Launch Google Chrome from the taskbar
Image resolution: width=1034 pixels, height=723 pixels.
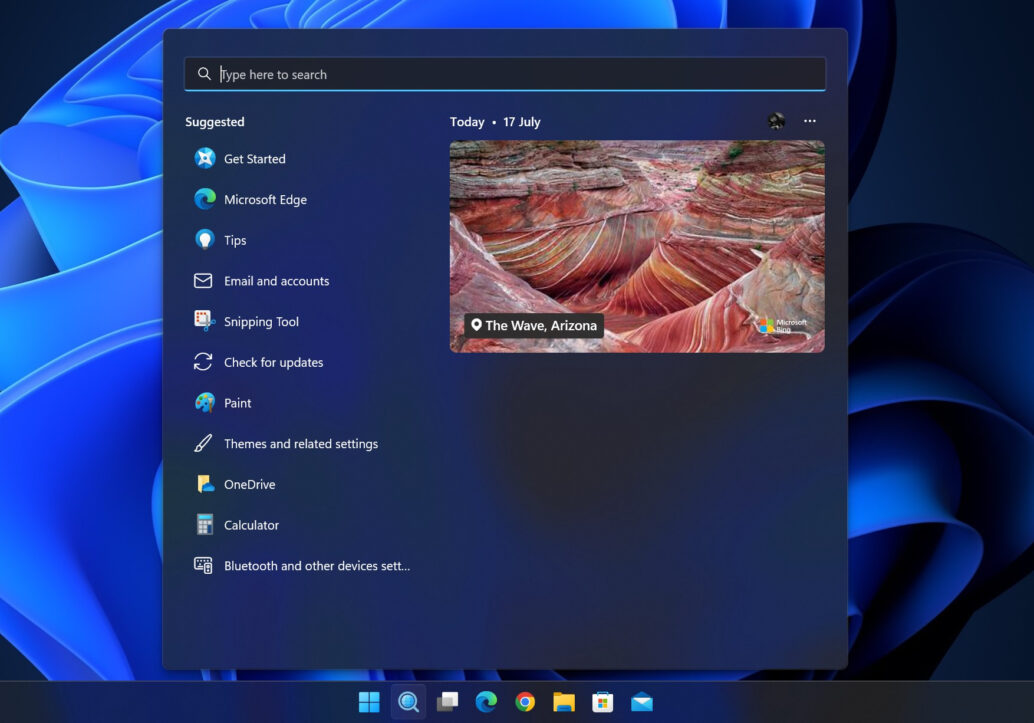pyautogui.click(x=525, y=701)
